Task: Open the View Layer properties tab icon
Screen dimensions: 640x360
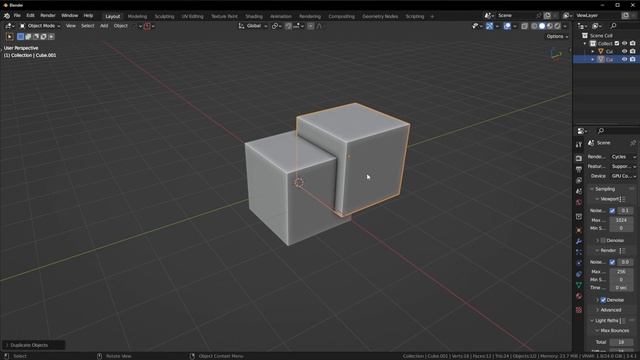Action: pyautogui.click(x=579, y=180)
